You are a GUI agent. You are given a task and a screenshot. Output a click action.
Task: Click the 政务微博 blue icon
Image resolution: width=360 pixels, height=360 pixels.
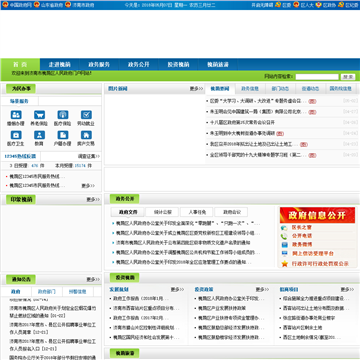point(284,245)
